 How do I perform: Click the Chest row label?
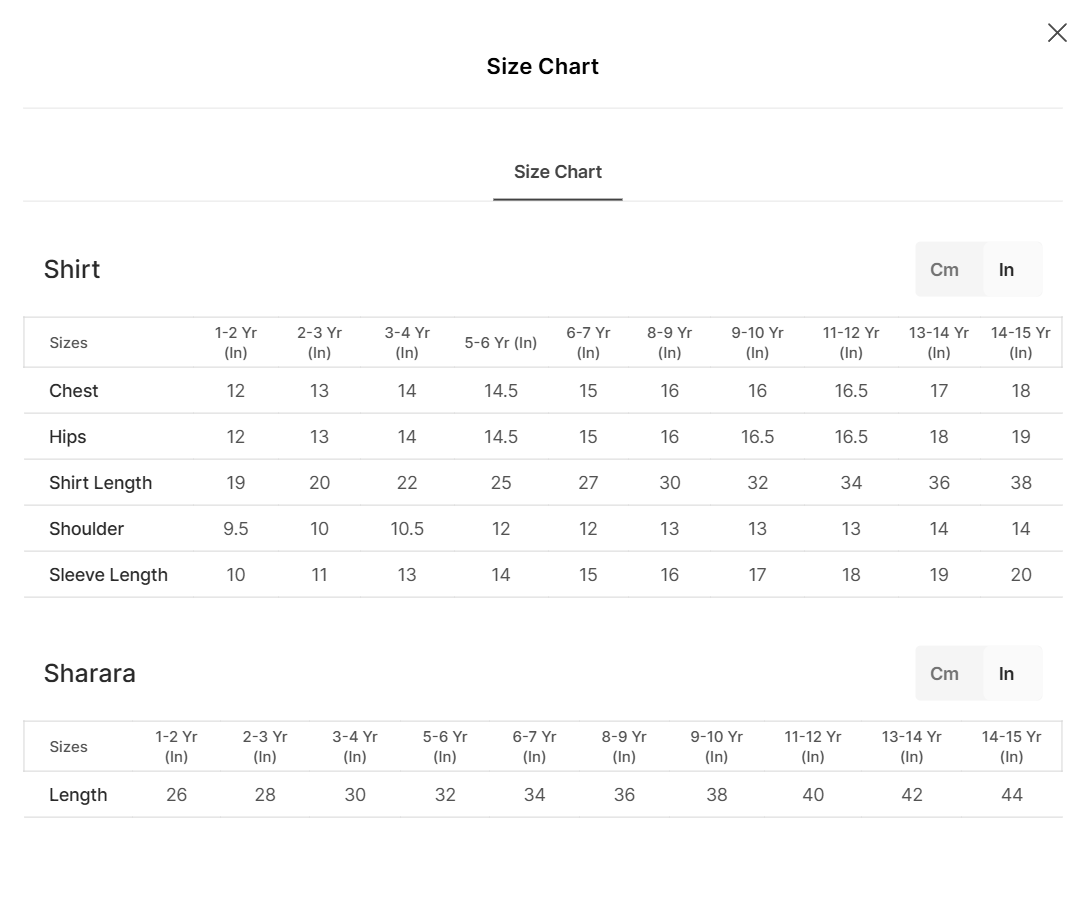(74, 391)
